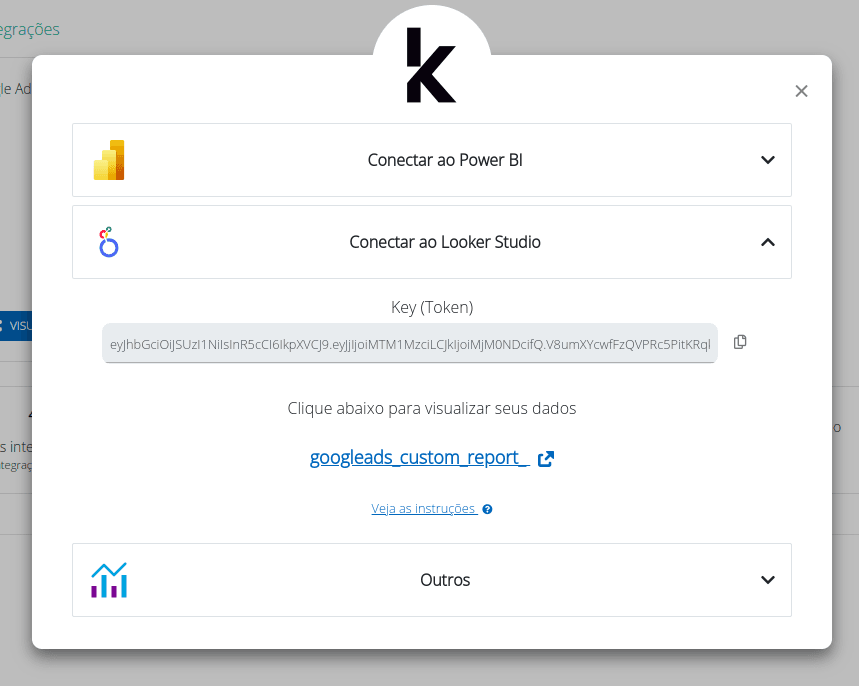859x686 pixels.
Task: Click the Outros bar chart icon
Action: click(x=109, y=580)
